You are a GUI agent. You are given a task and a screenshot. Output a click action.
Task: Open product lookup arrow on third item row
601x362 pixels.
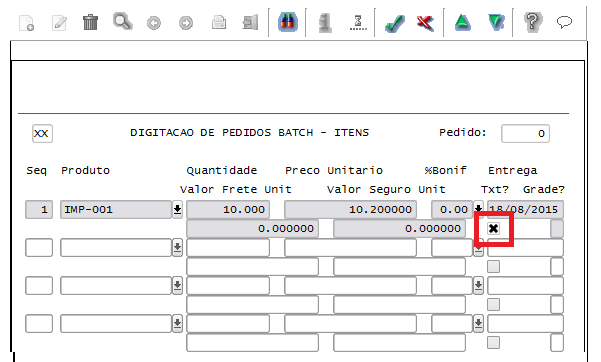tap(177, 286)
